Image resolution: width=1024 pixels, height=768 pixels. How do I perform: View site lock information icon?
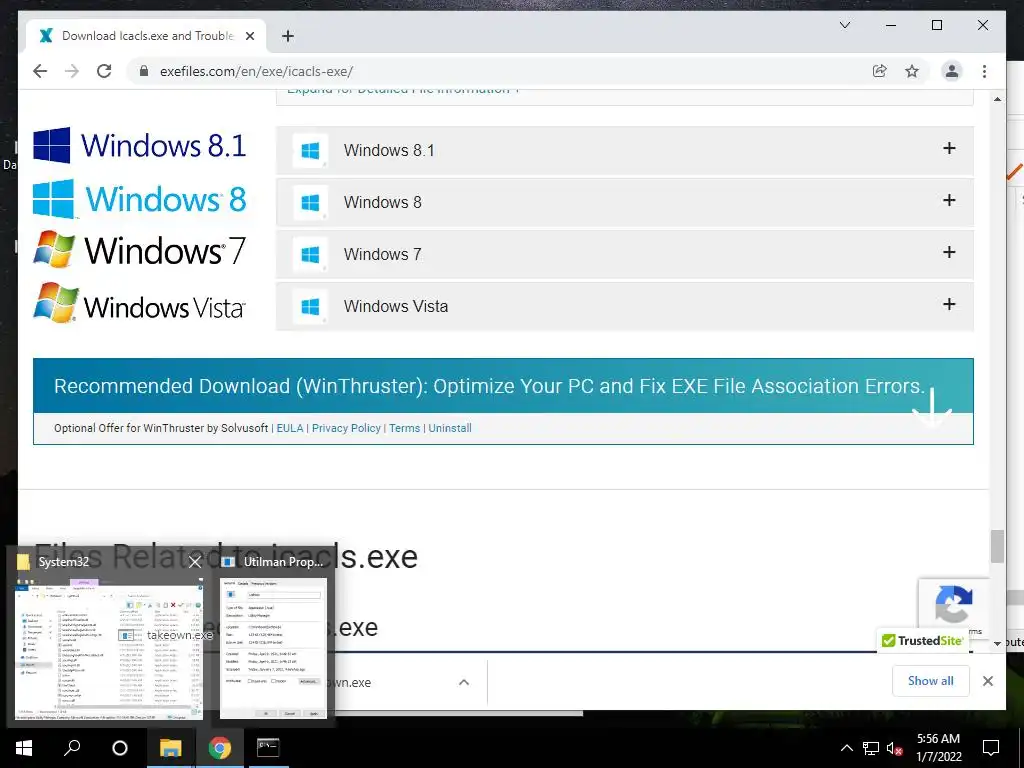tap(144, 71)
